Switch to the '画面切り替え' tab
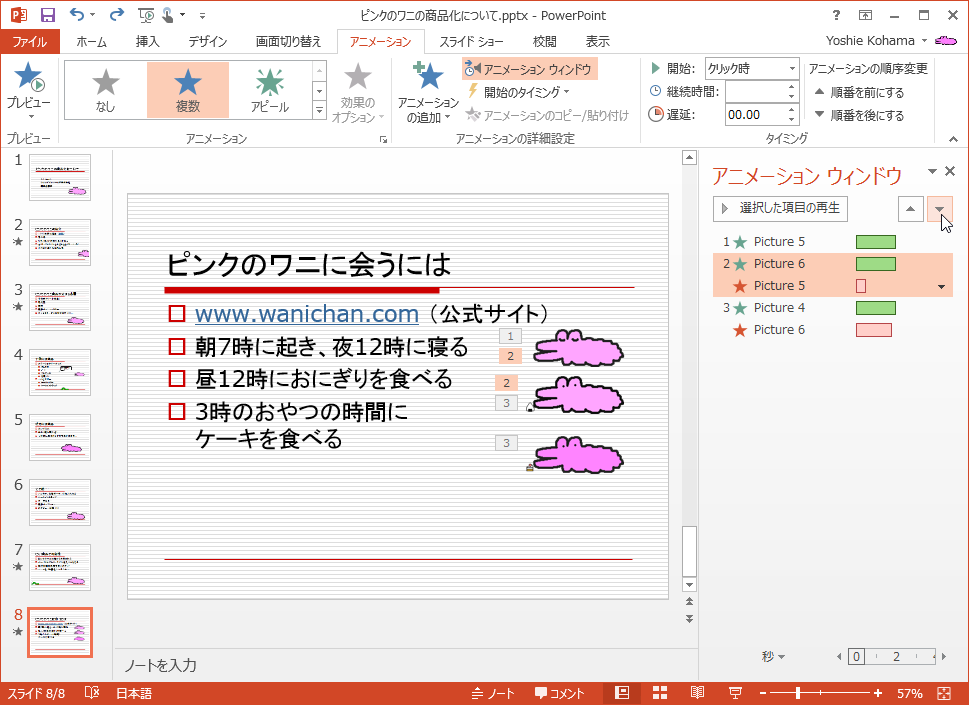Viewport: 969px width, 705px height. tap(289, 41)
